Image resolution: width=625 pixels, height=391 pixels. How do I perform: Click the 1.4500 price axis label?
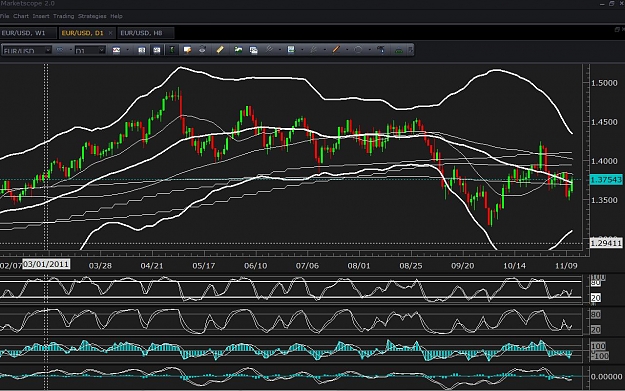(604, 122)
